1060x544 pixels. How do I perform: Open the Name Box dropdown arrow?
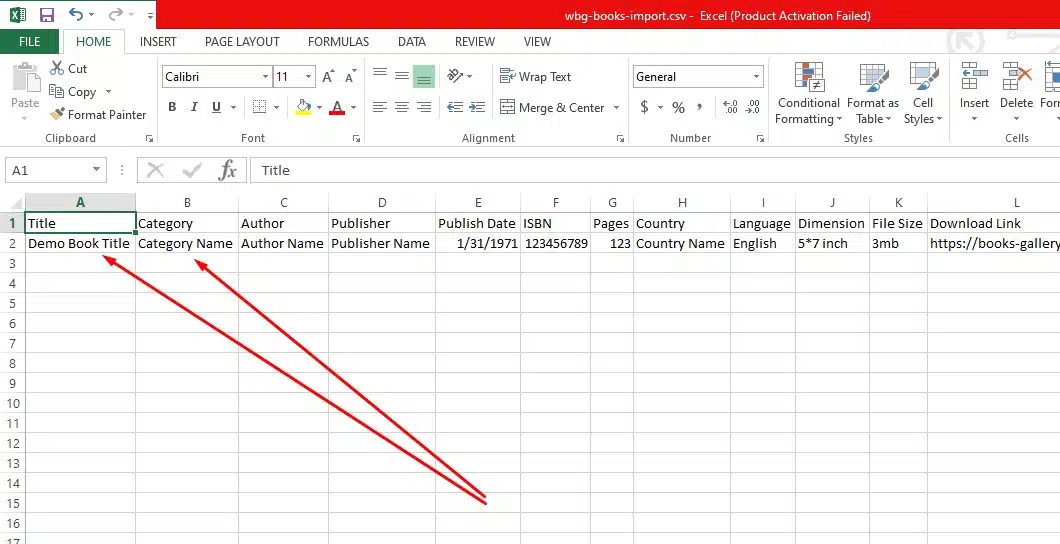(96, 170)
